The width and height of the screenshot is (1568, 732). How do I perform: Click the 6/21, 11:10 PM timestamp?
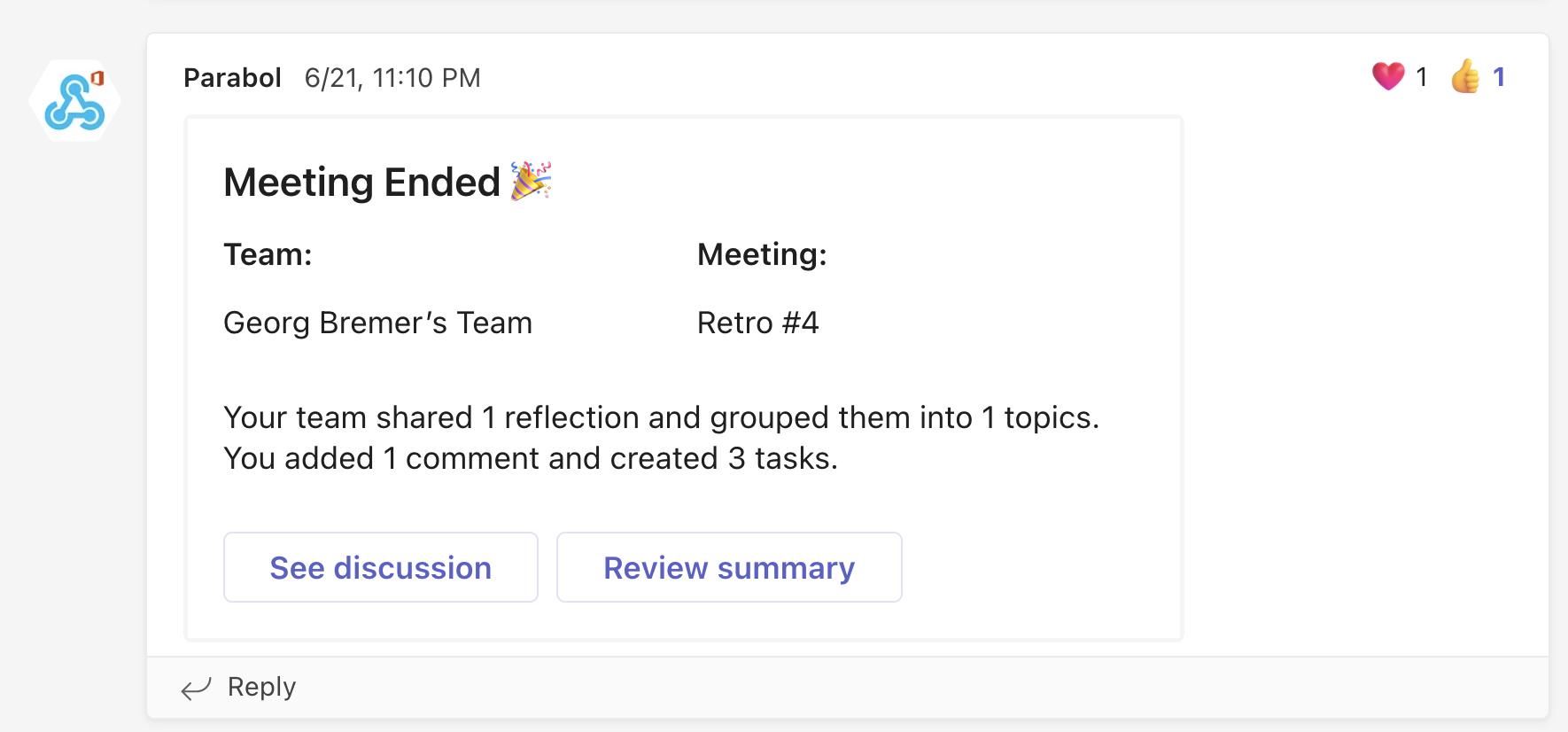coord(392,78)
